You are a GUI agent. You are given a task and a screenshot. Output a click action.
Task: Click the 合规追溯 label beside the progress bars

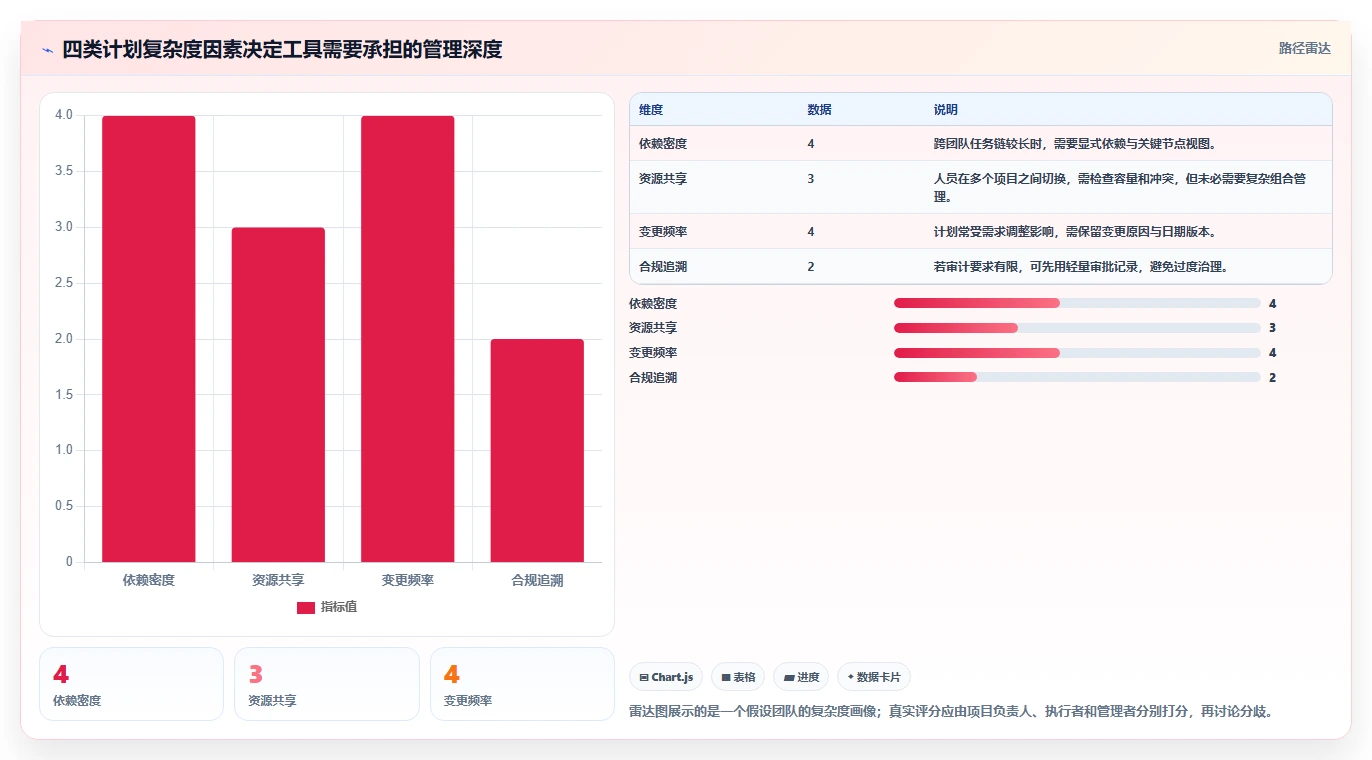[653, 378]
